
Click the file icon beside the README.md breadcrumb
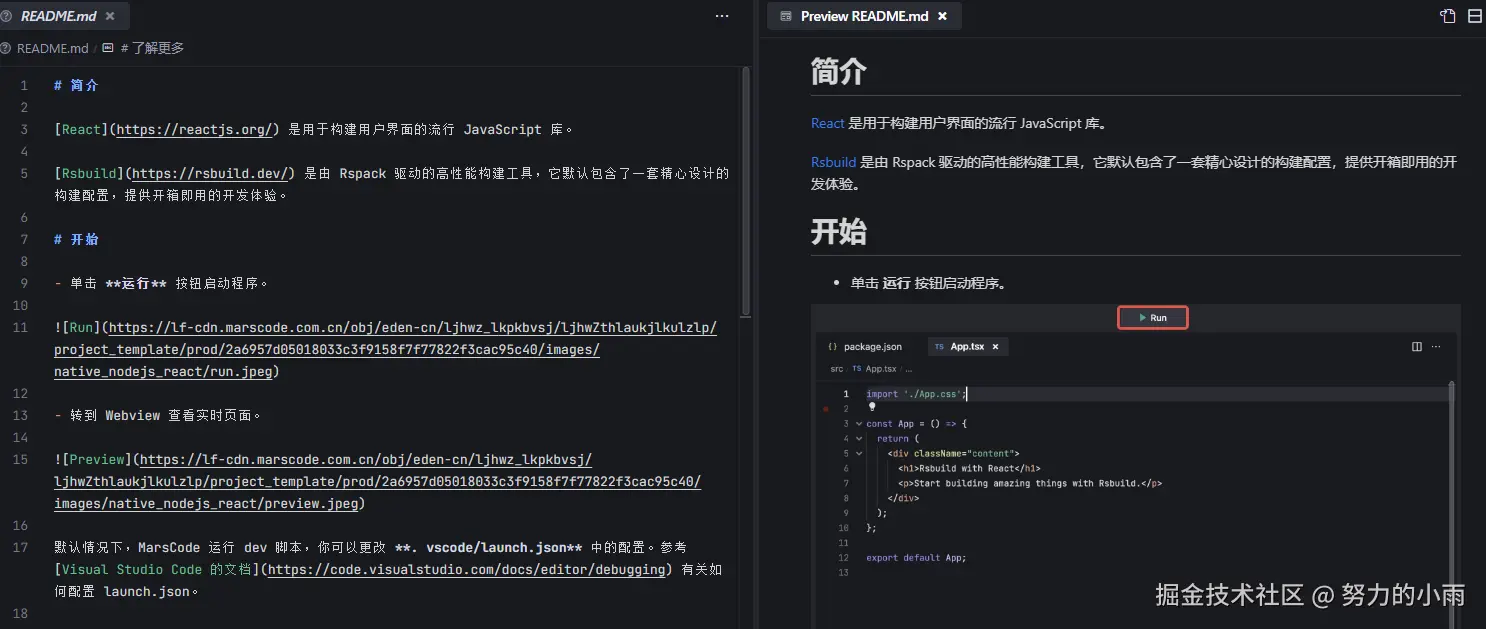[x=6, y=48]
